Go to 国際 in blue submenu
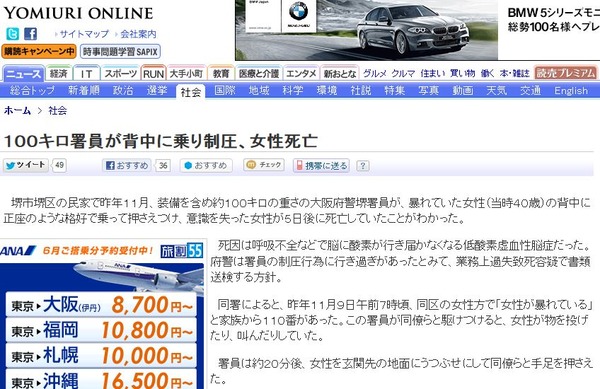600x389 pixels. (225, 91)
